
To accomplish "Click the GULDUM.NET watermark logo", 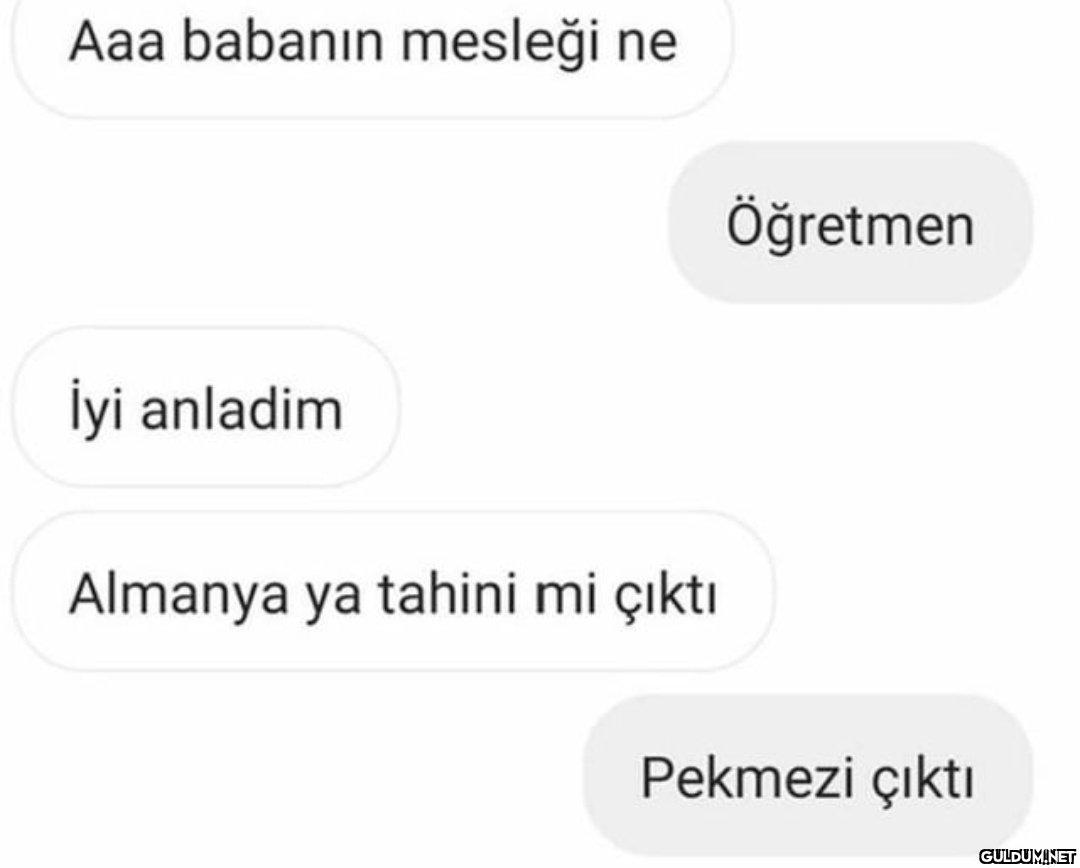I will tap(1027, 856).
